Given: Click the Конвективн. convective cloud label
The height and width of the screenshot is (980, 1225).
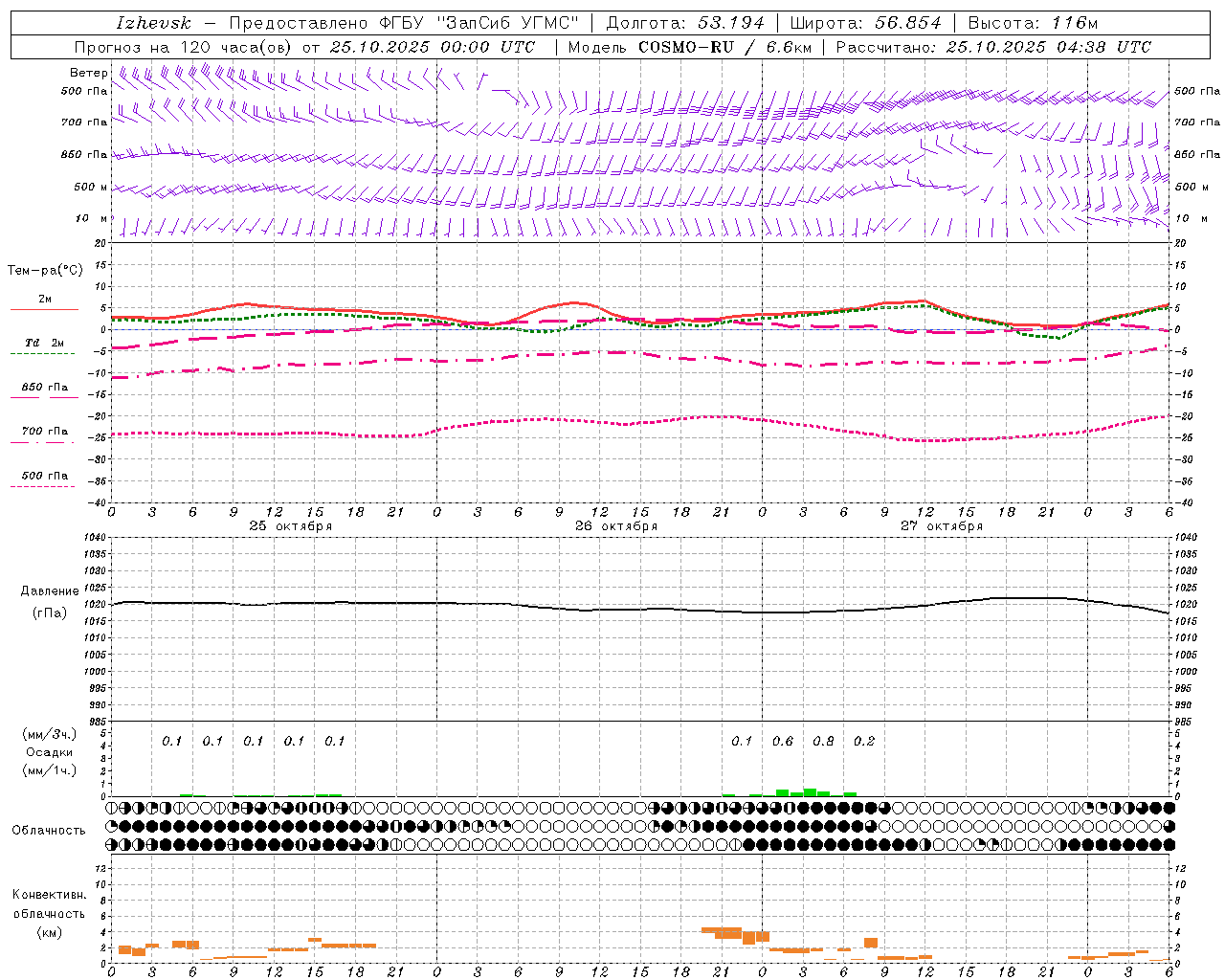Looking at the screenshot, I should tap(50, 895).
